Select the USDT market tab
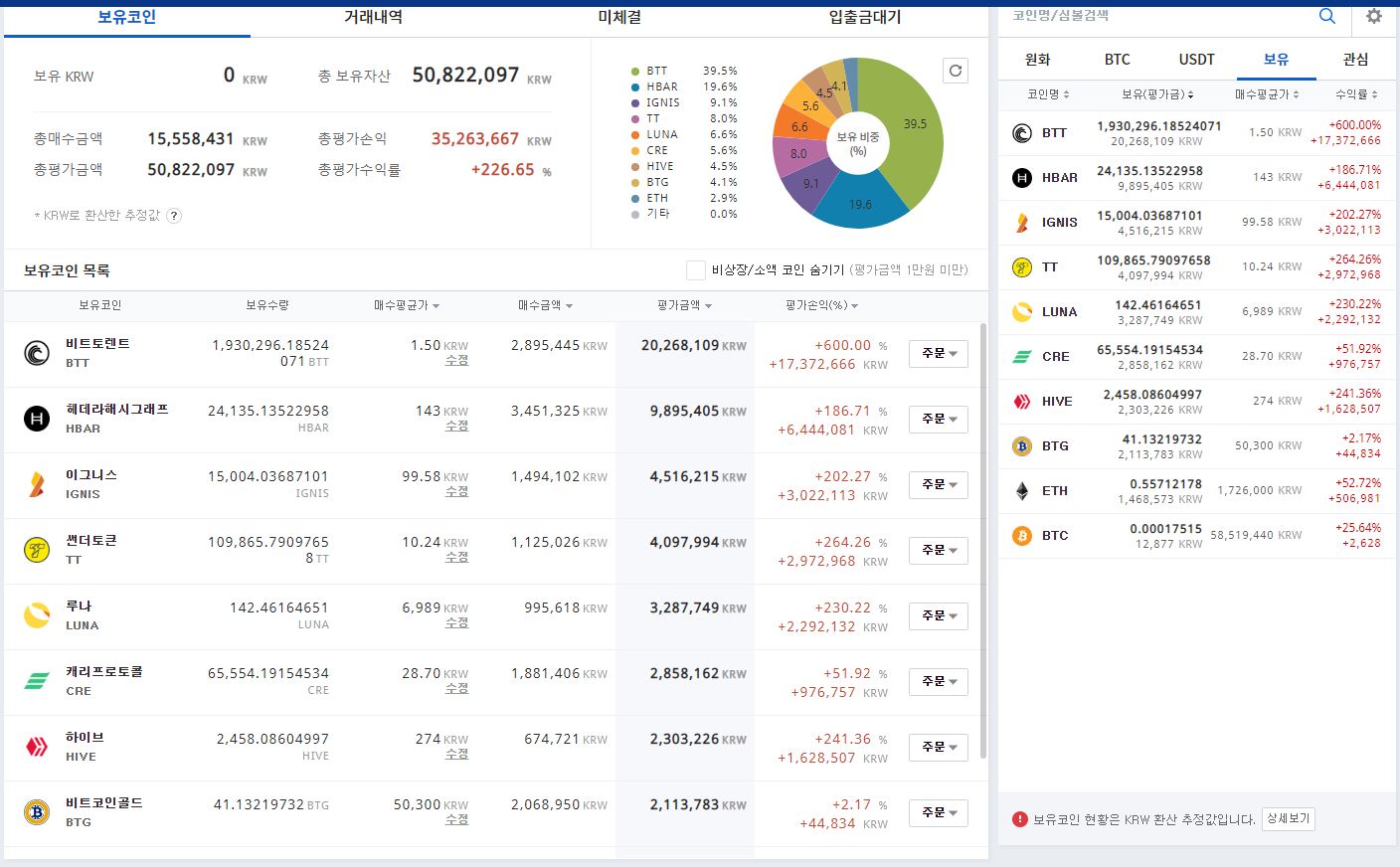Image resolution: width=1400 pixels, height=867 pixels. click(1197, 60)
